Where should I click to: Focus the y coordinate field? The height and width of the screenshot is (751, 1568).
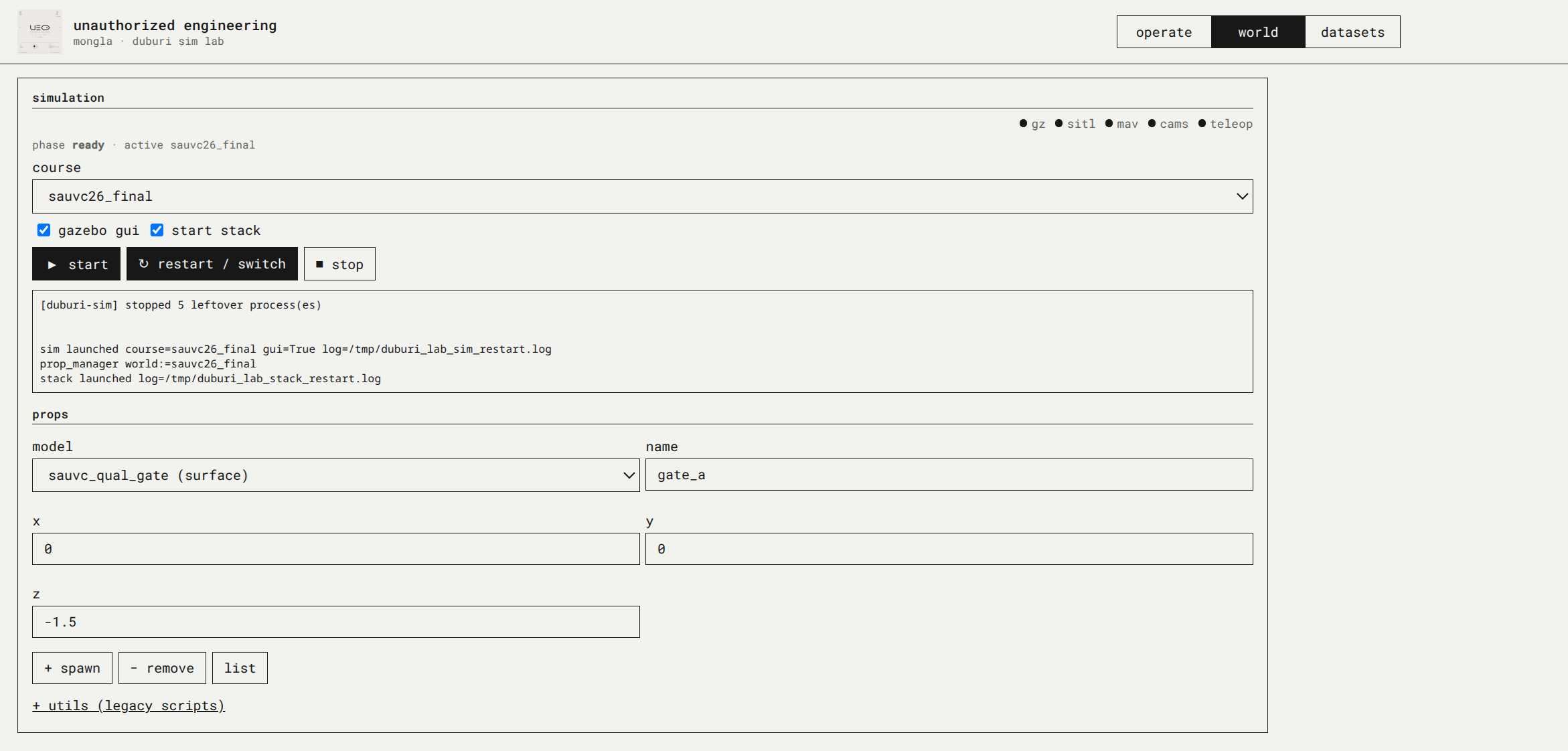(x=949, y=549)
